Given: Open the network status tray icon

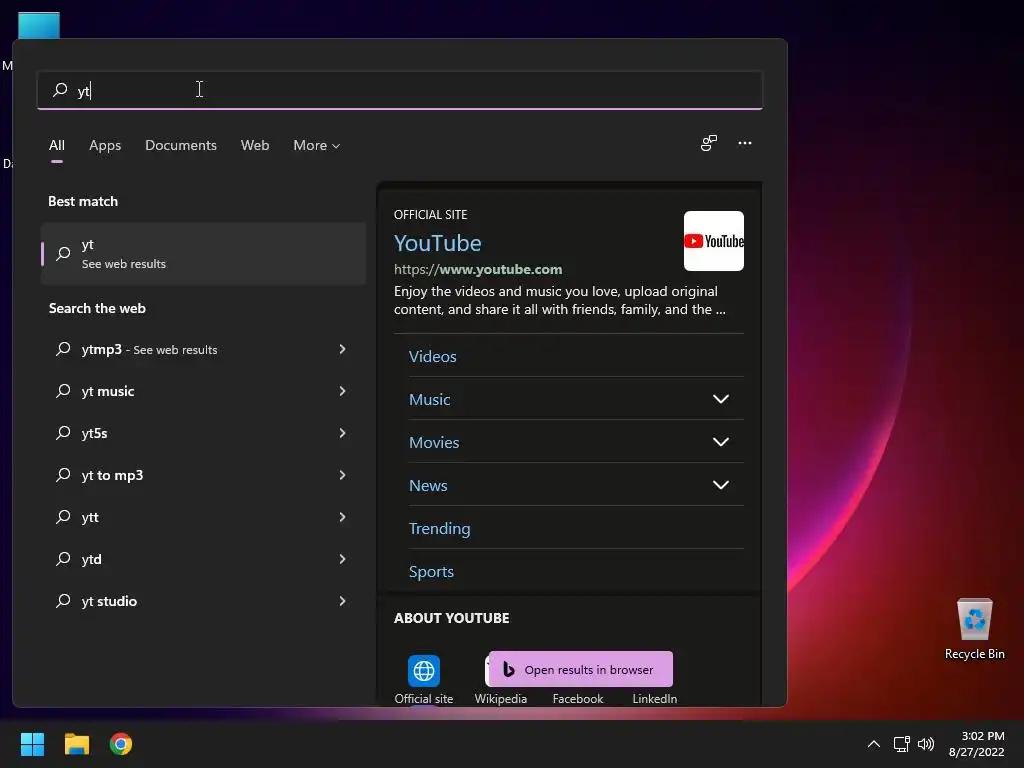Looking at the screenshot, I should [x=902, y=744].
